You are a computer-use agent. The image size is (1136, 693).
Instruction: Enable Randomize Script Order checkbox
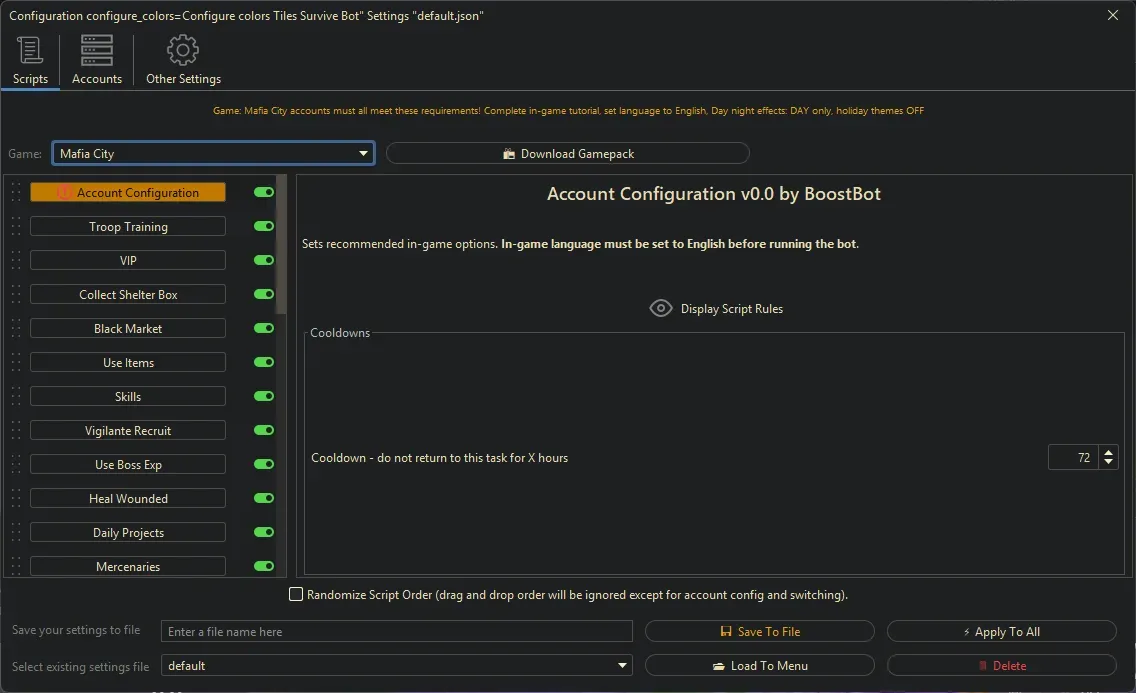pyautogui.click(x=296, y=594)
